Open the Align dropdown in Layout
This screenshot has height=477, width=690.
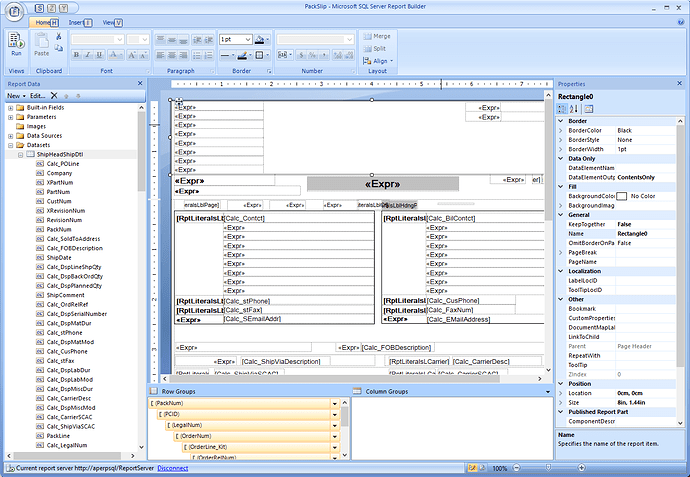378,61
